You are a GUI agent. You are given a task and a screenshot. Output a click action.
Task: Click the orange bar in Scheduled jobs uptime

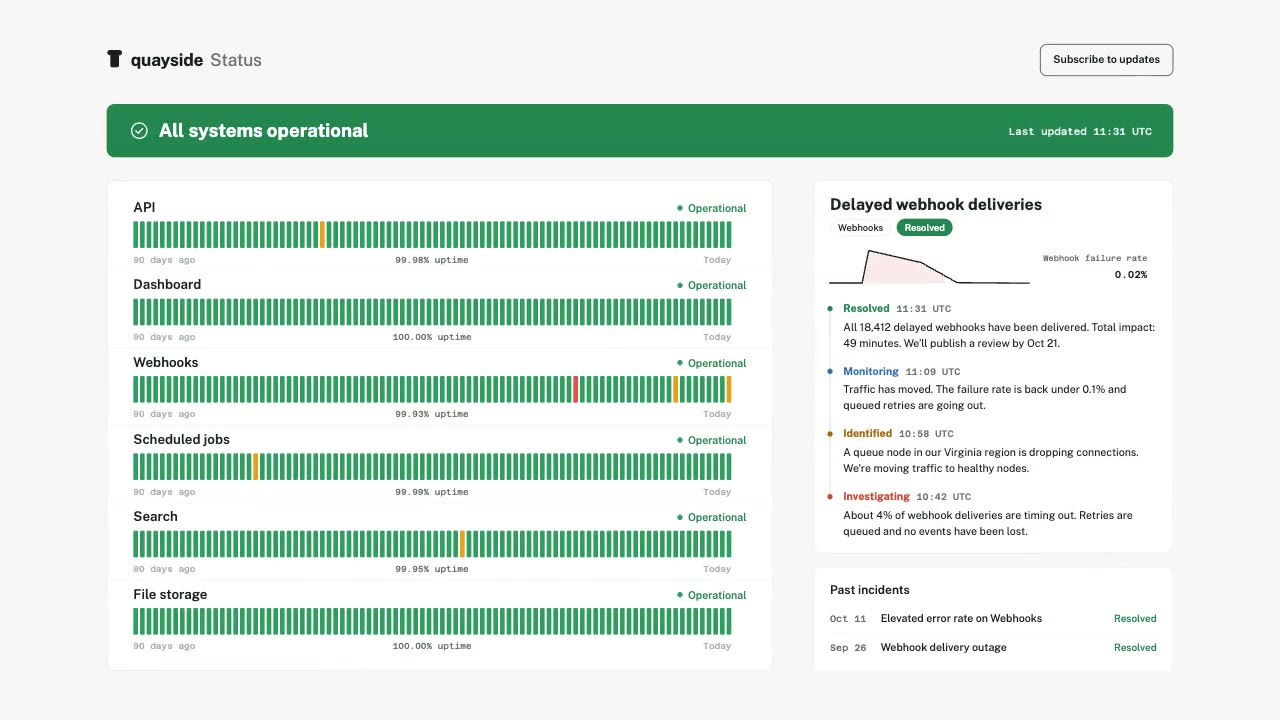tap(256, 467)
